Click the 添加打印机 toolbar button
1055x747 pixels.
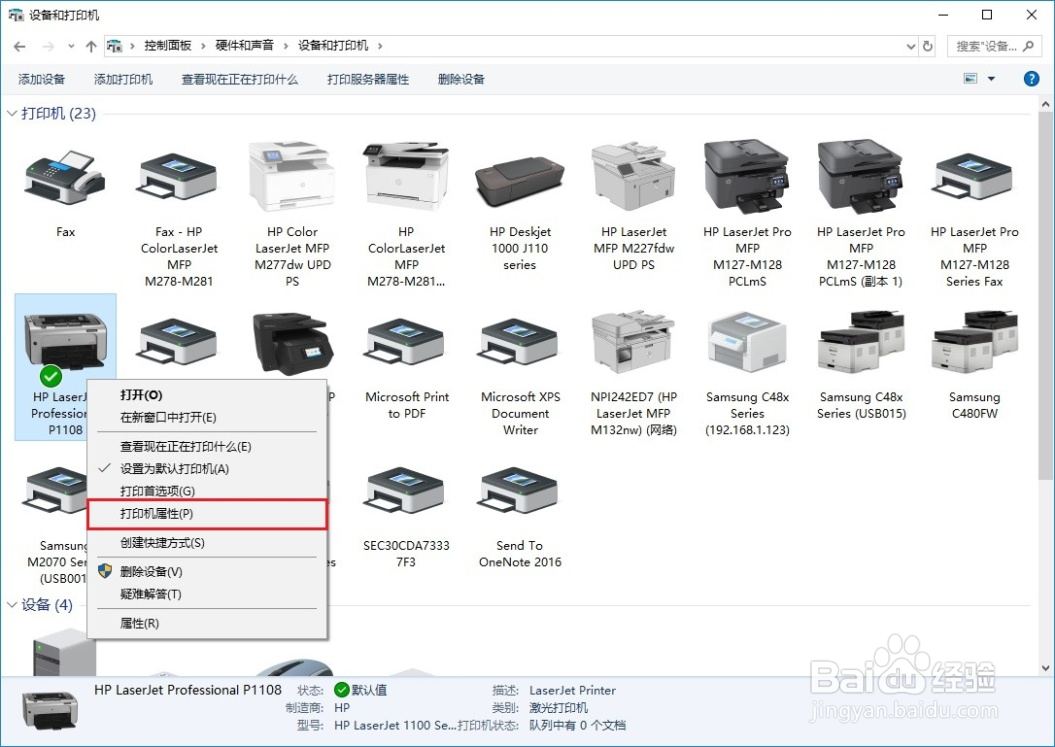coord(122,78)
